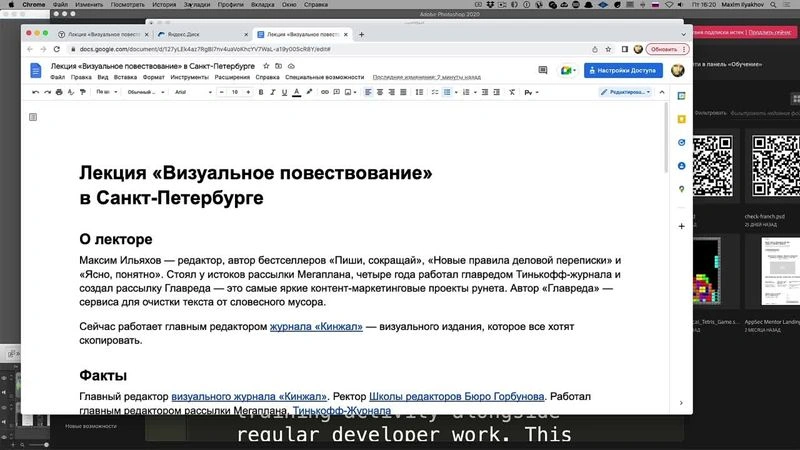Image resolution: width=800 pixels, height=450 pixels.
Task: Star the document title
Action: (x=266, y=66)
